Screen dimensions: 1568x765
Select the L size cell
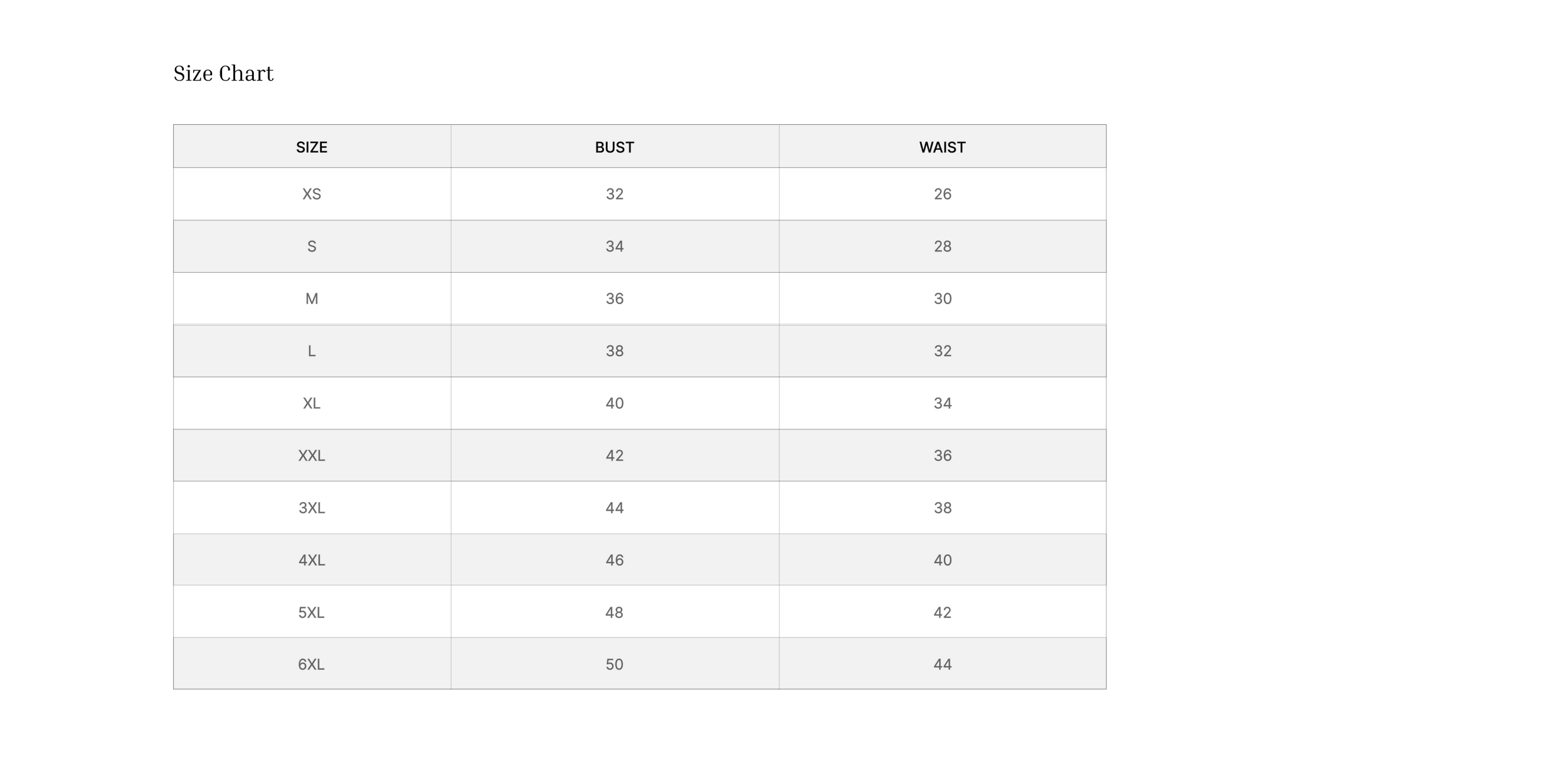tap(312, 351)
